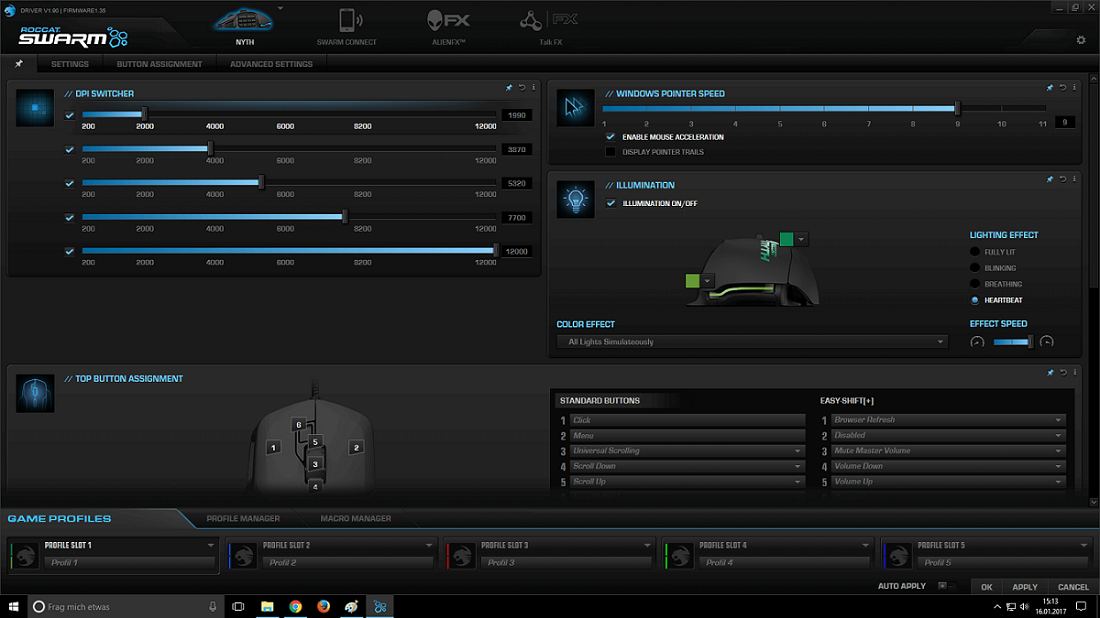Open Talk FX module icon
1100x618 pixels.
[548, 20]
